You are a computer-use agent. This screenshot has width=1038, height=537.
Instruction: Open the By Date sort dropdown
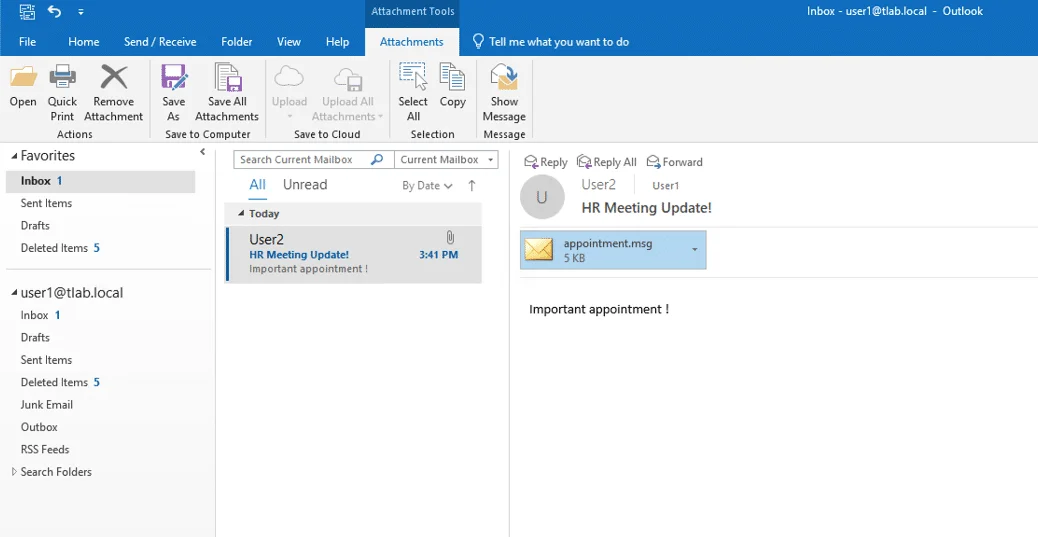427,186
